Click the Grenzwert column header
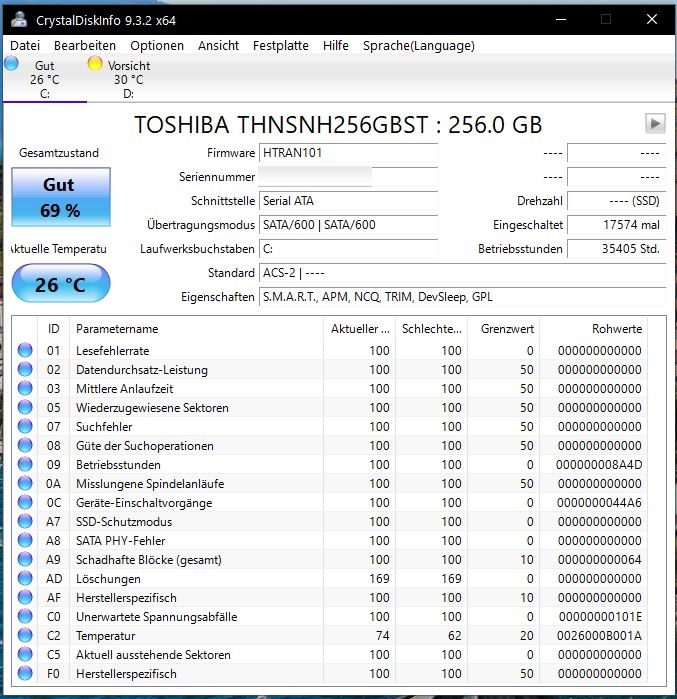The image size is (677, 699). (x=504, y=329)
